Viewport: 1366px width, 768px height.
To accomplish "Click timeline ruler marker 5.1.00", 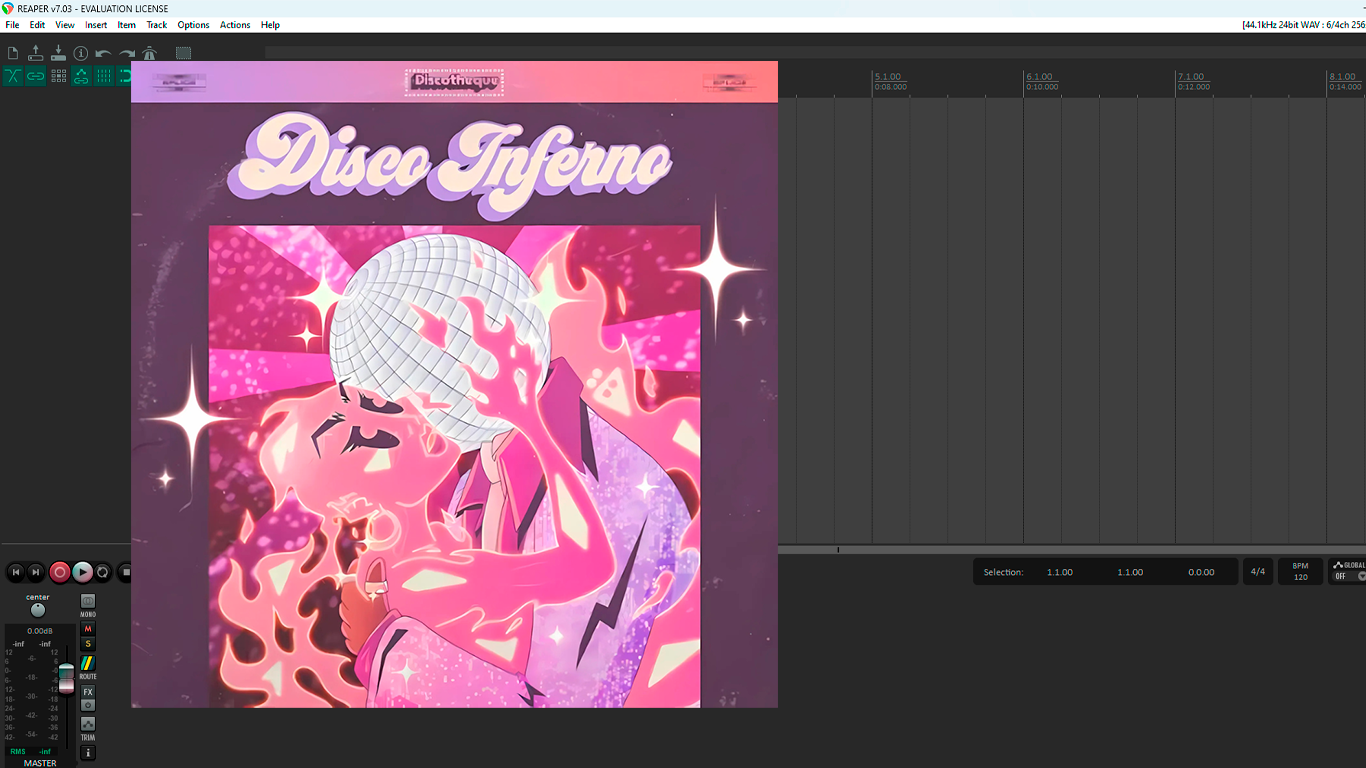I will point(888,77).
